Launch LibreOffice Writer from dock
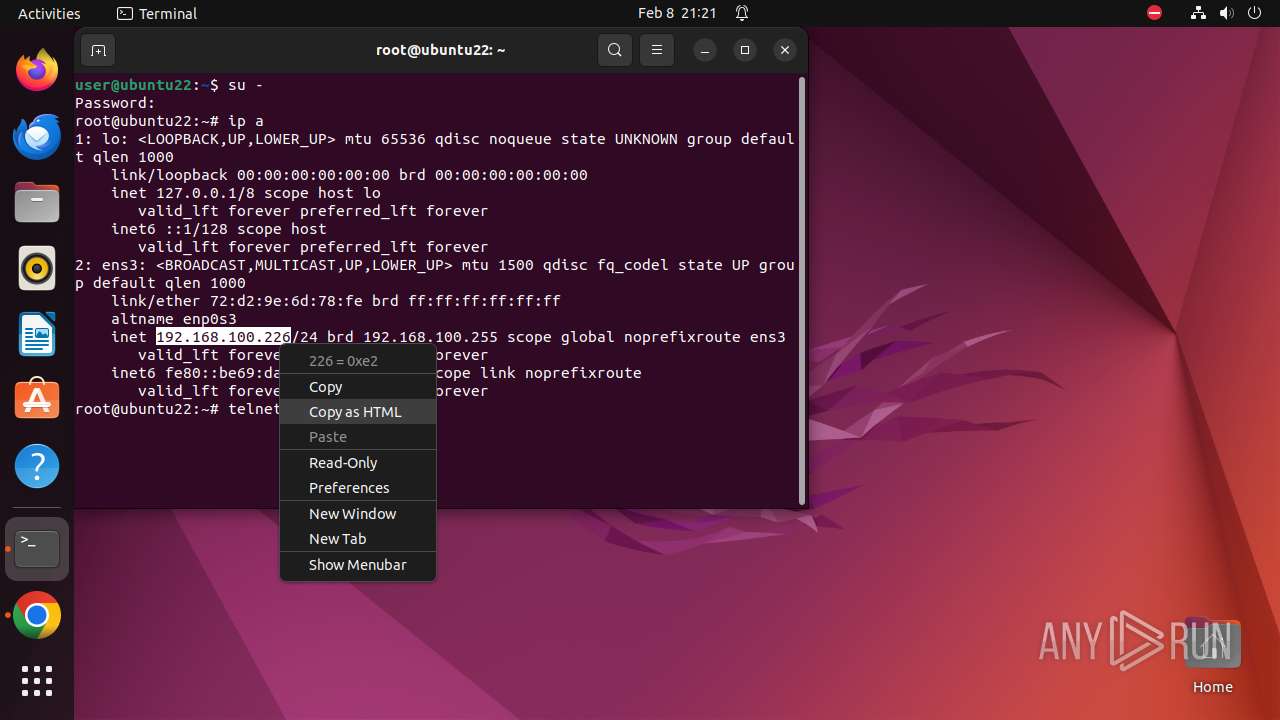Image resolution: width=1280 pixels, height=720 pixels. click(x=37, y=334)
